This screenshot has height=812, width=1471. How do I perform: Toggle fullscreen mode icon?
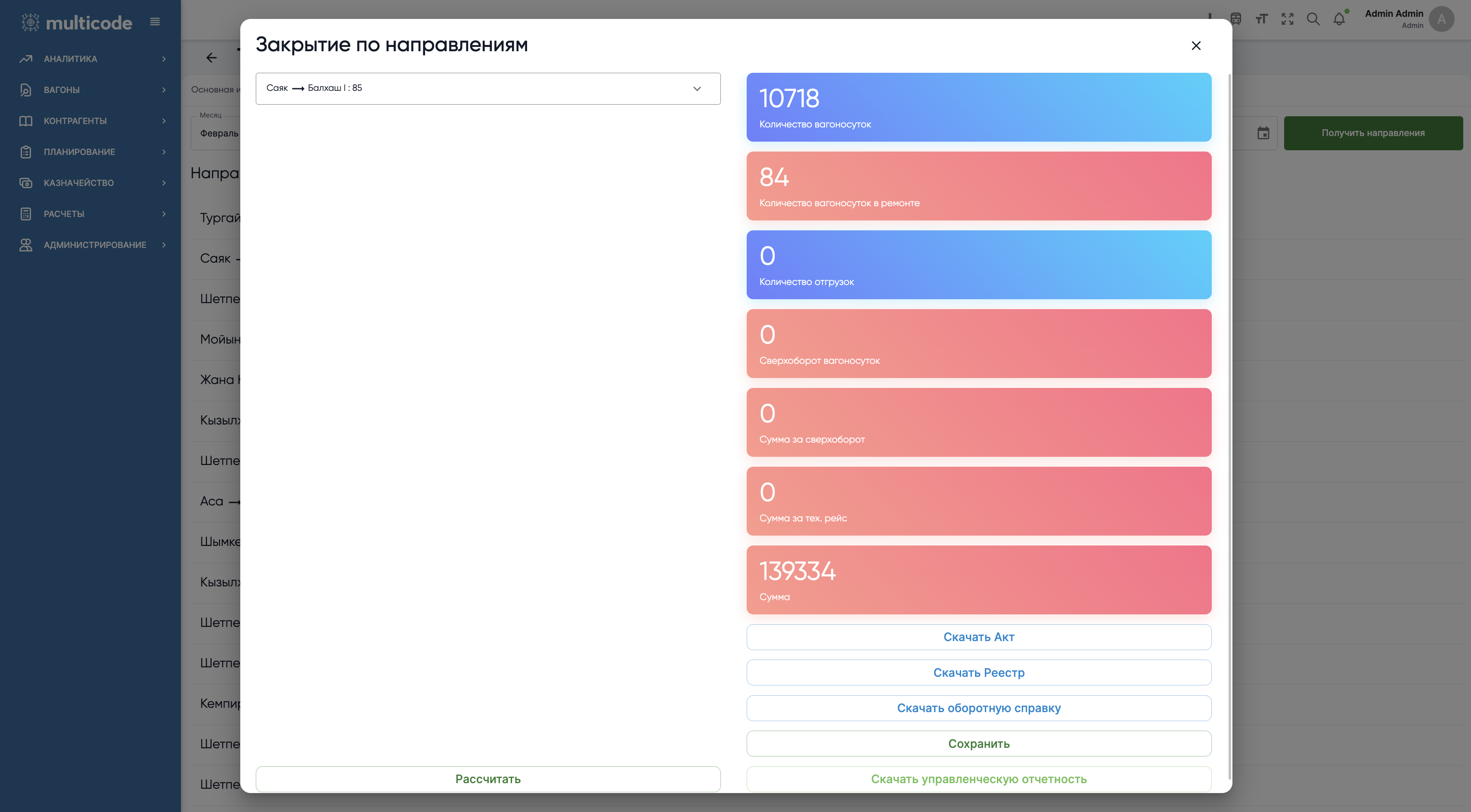(x=1287, y=19)
